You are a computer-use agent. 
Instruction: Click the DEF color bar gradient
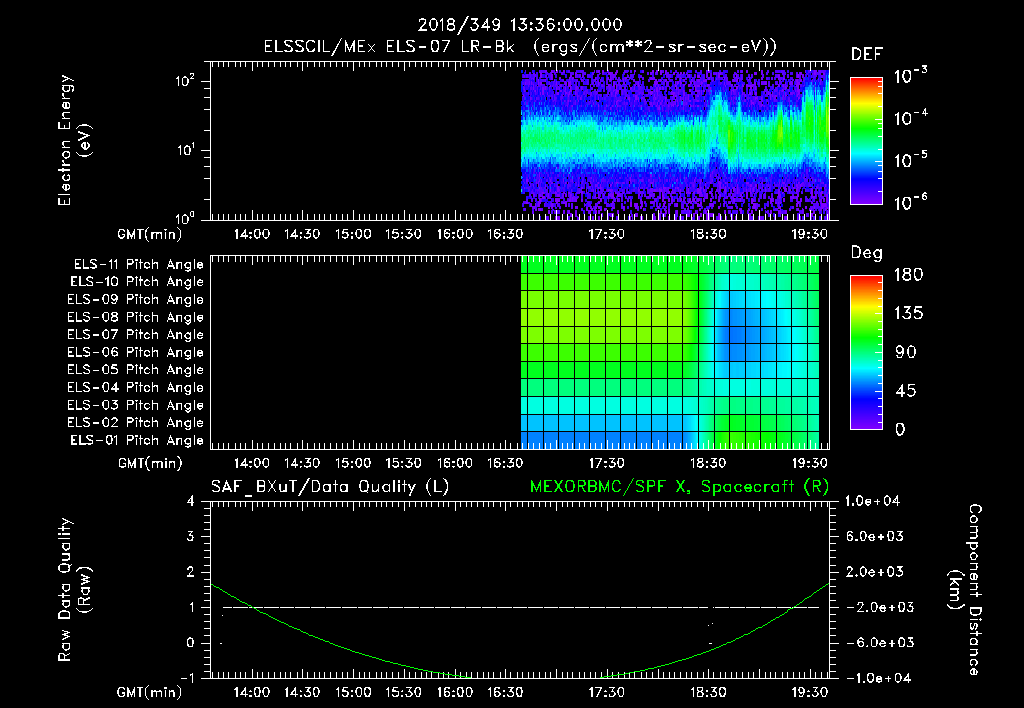click(866, 140)
